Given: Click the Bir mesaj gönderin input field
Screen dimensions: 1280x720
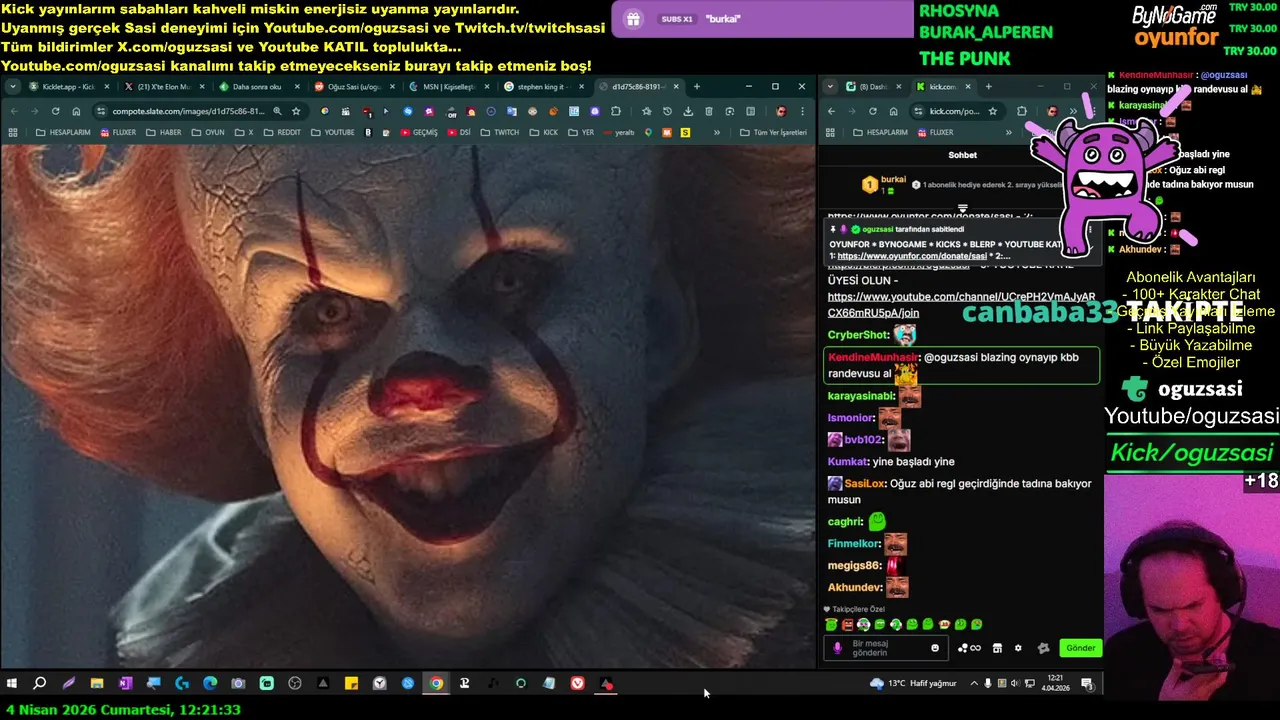Looking at the screenshot, I should (x=886, y=648).
